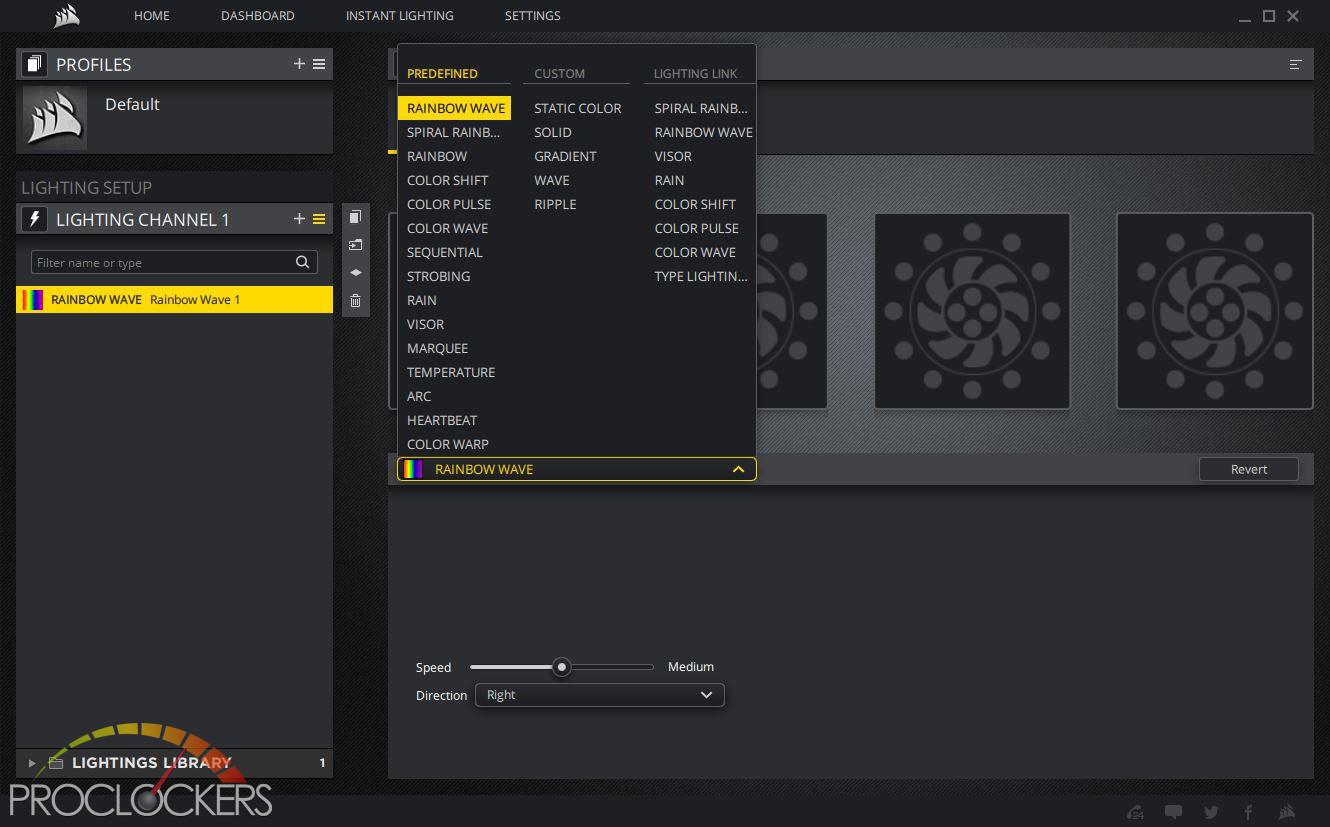Choose Static Color custom effect
Viewport: 1330px width, 827px height.
577,108
